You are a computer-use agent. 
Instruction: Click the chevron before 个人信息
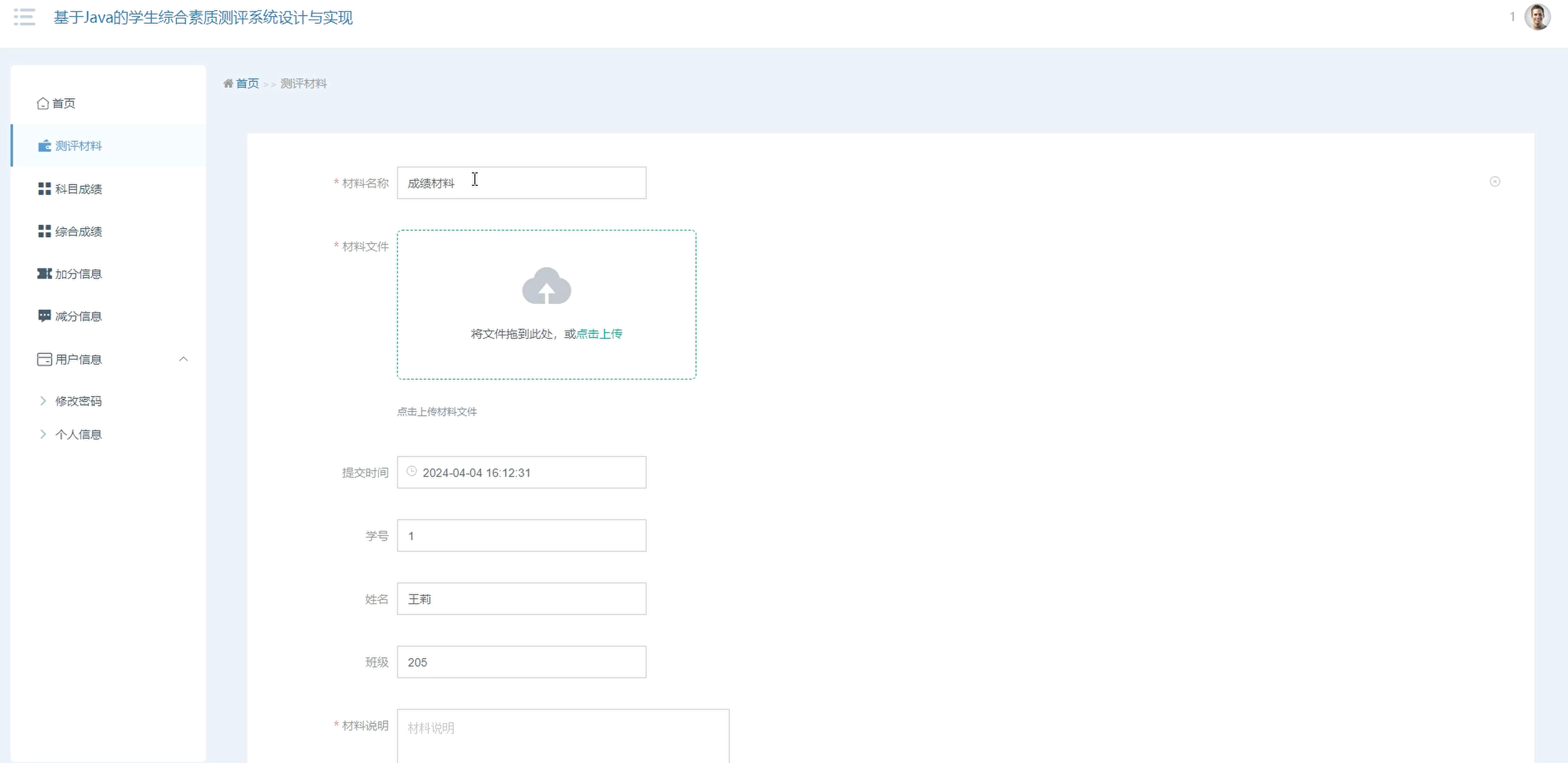43,434
